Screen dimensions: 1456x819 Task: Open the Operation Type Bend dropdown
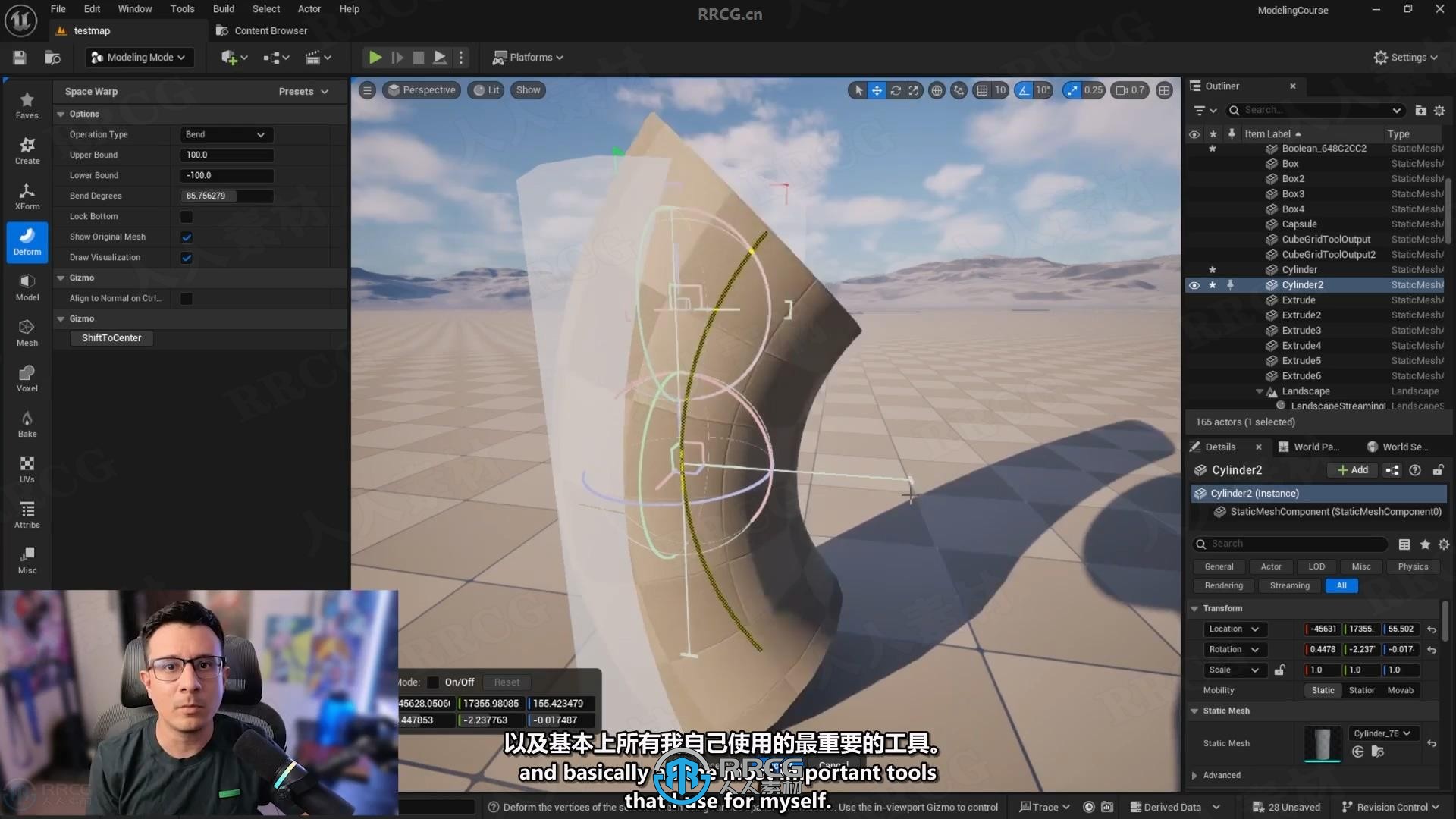[x=226, y=135]
